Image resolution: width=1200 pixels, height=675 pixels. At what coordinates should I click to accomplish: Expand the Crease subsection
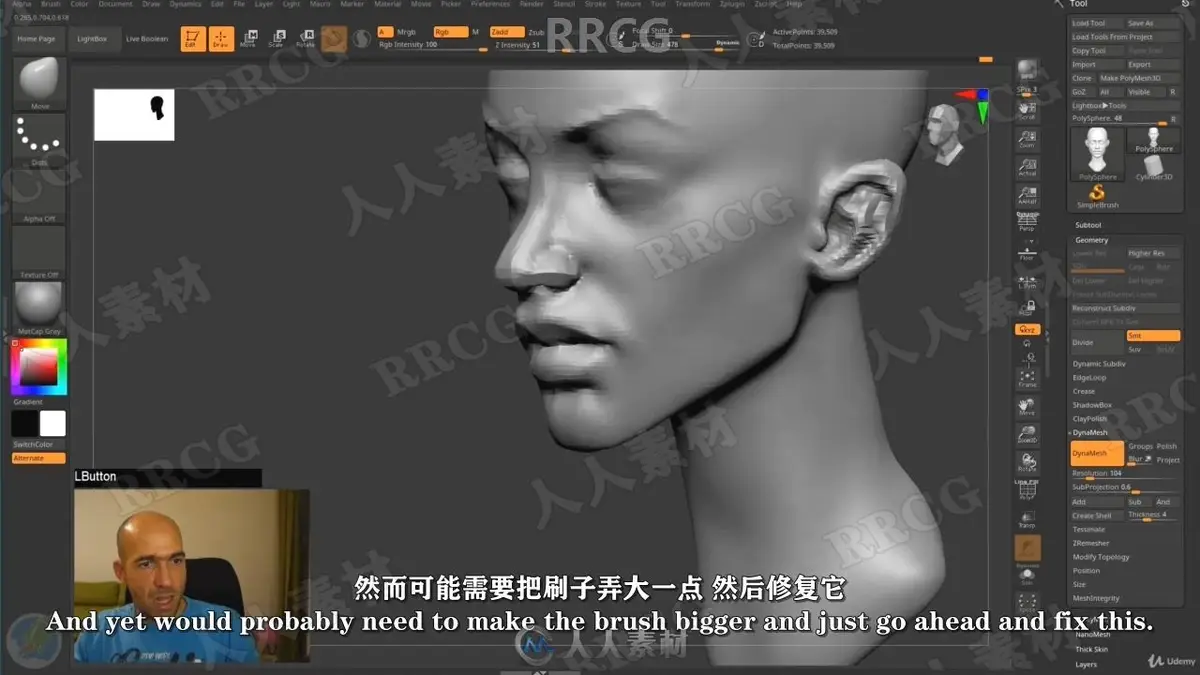tap(1084, 391)
